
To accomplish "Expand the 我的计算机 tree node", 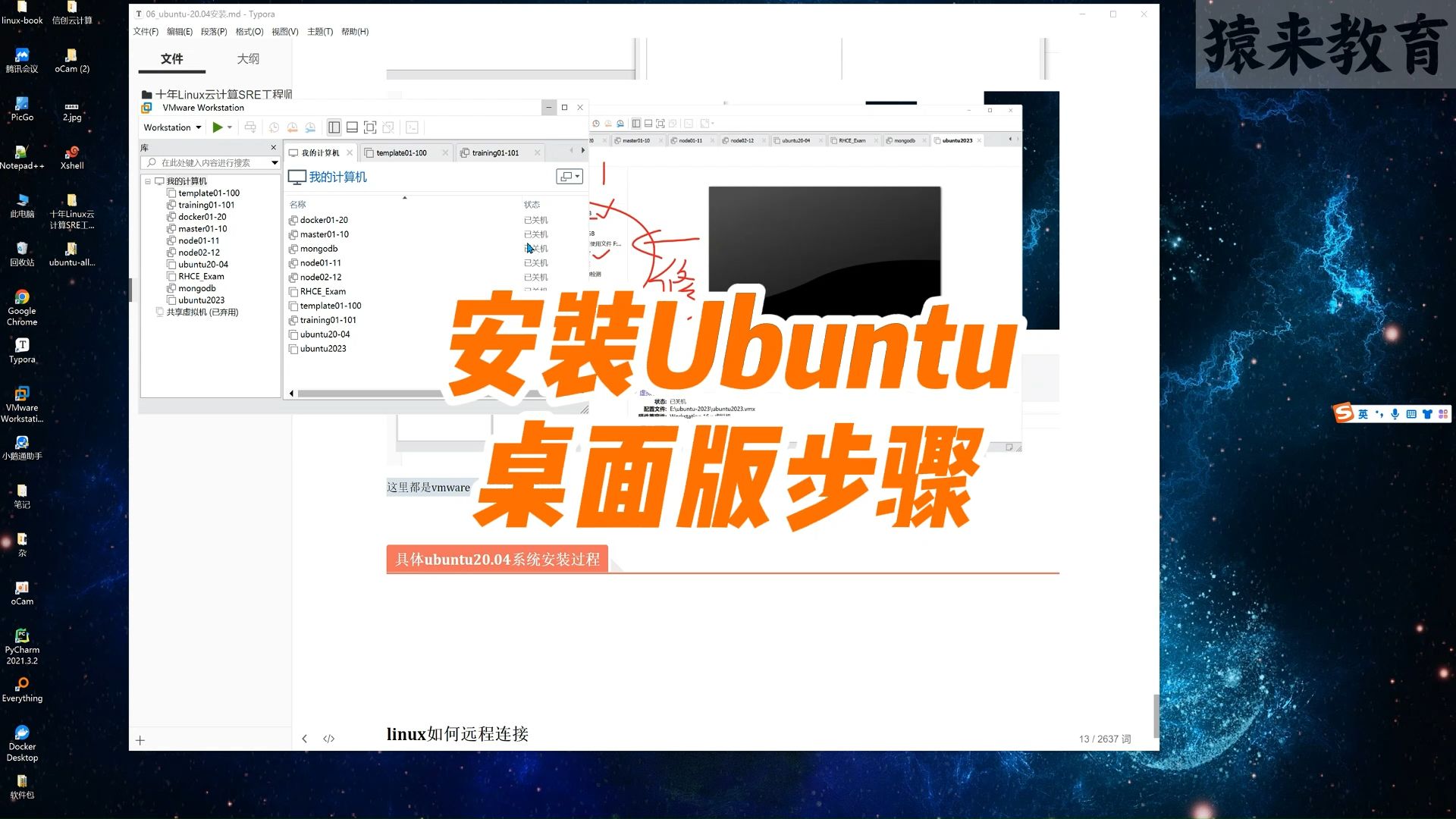I will (148, 181).
